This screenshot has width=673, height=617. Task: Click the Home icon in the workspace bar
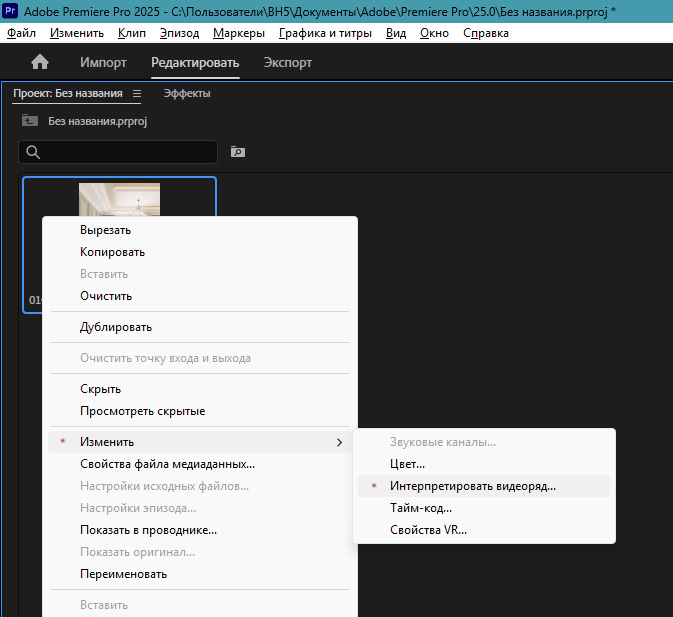tap(40, 62)
